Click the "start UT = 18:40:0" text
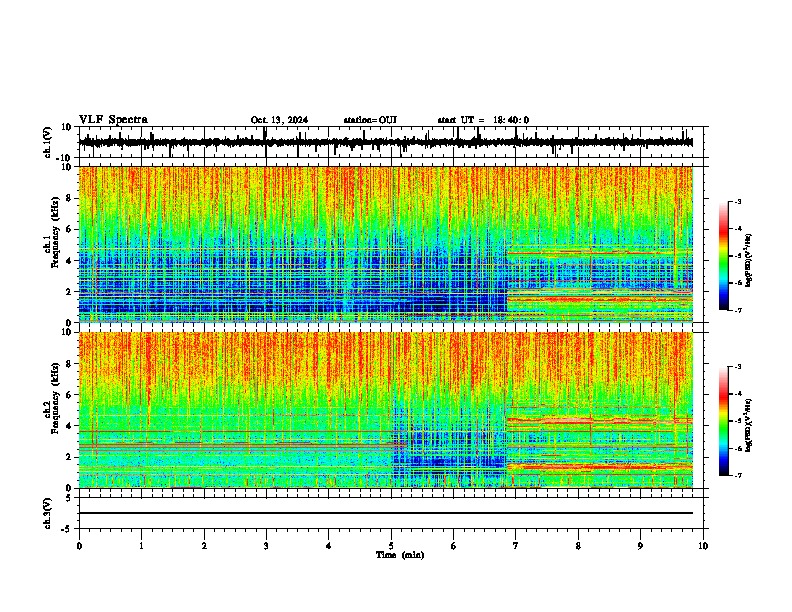The height and width of the screenshot is (612, 792). [483, 120]
